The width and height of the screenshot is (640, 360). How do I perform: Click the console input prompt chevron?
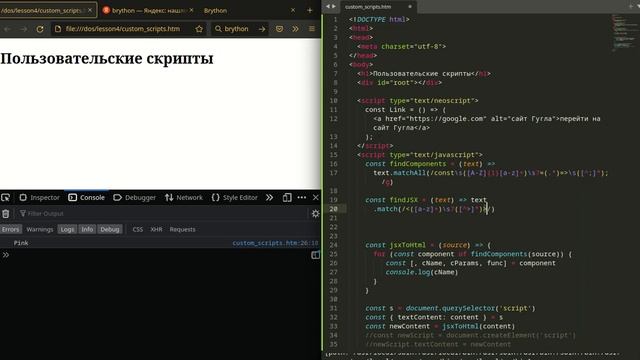click(x=6, y=255)
